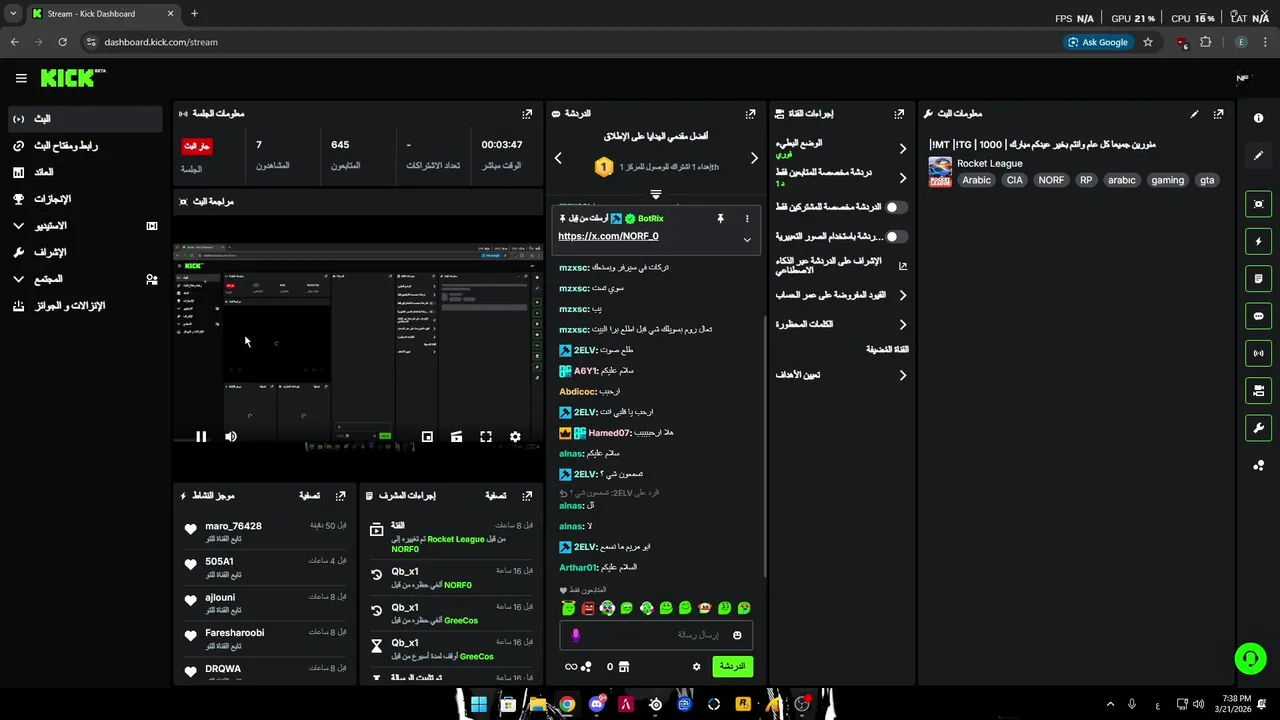The image size is (1280, 720).
Task: Click microphone icon in chat input
Action: pos(575,635)
